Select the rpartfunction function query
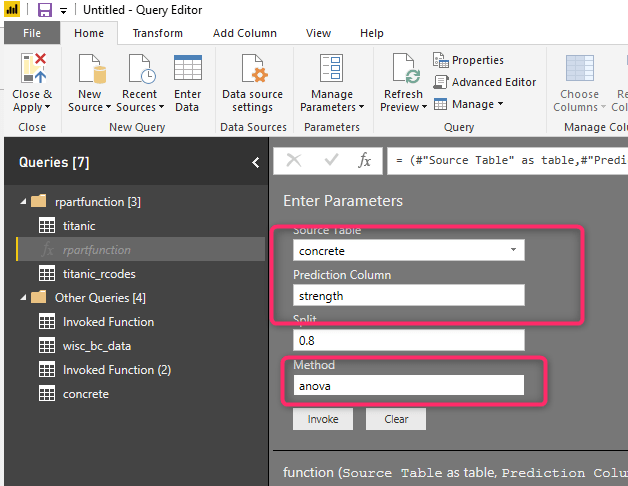Screen dimensions: 628x486 (140, 250)
